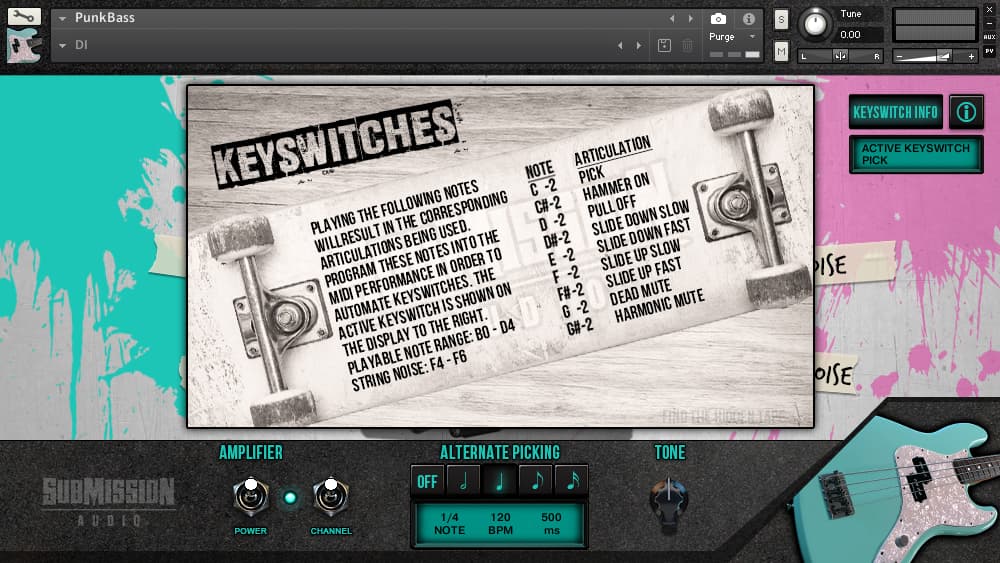Open the camera snapshot view

tap(718, 19)
